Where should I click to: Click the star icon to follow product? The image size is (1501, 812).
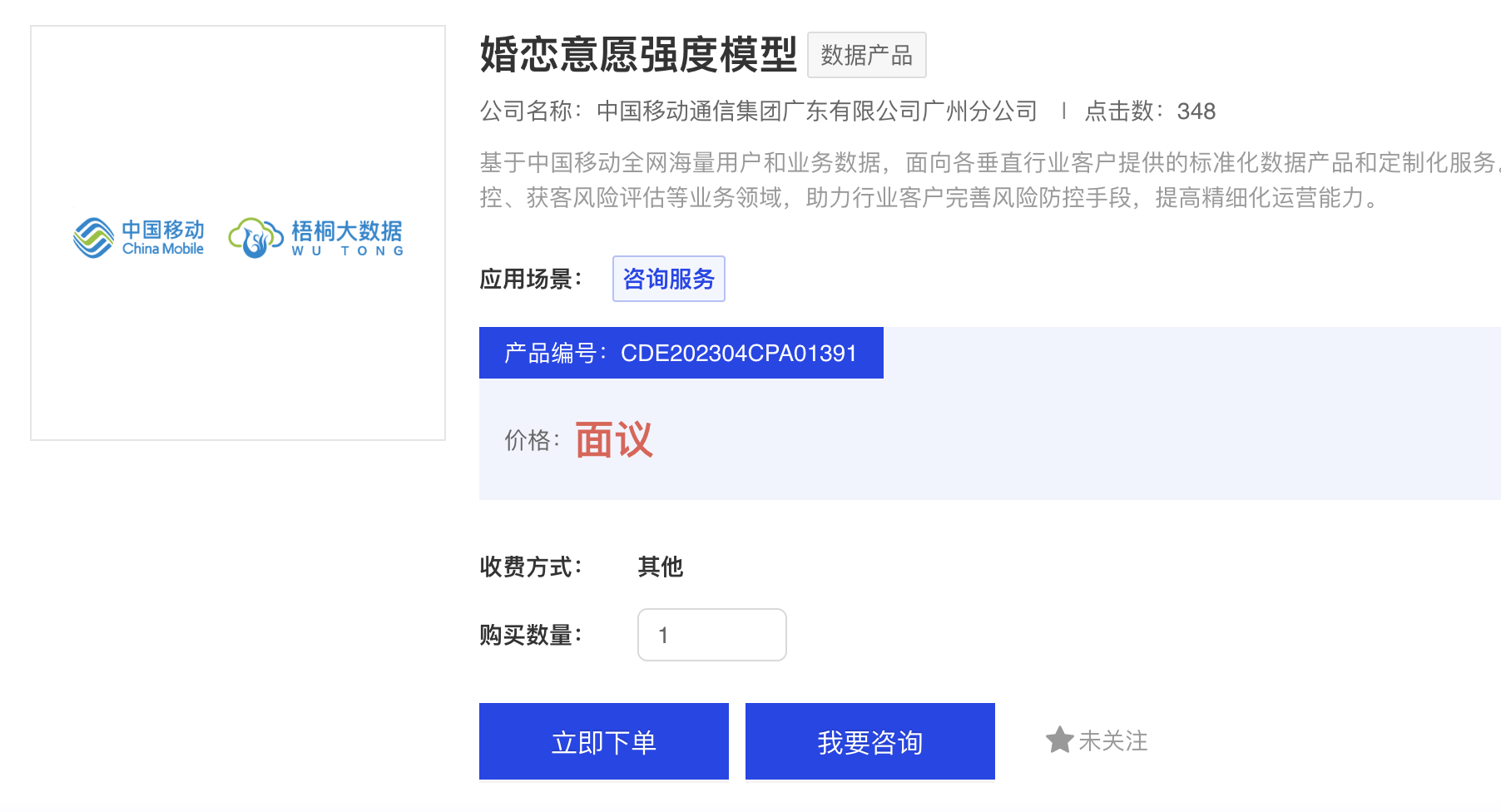(1059, 740)
